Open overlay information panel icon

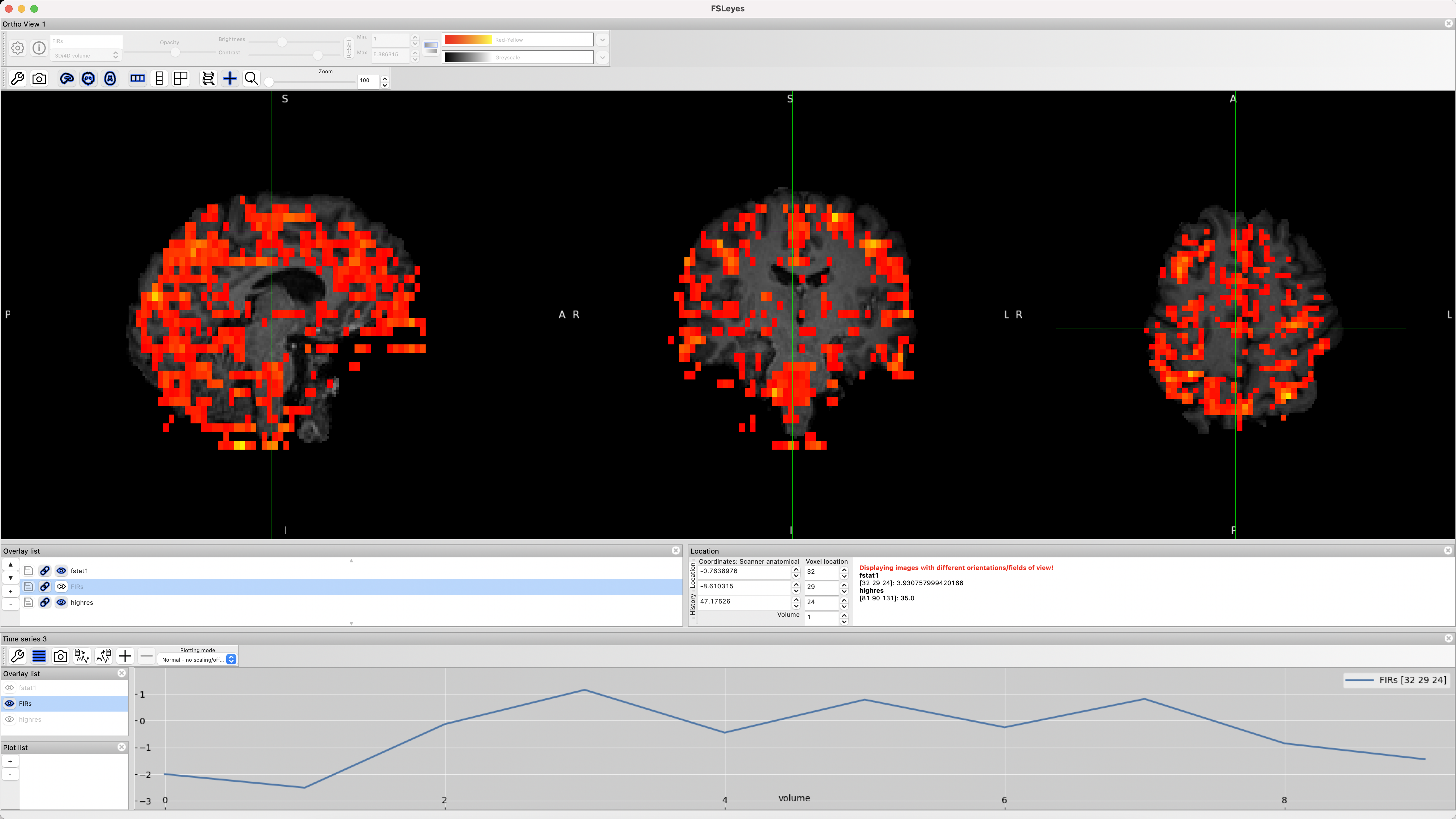[39, 48]
